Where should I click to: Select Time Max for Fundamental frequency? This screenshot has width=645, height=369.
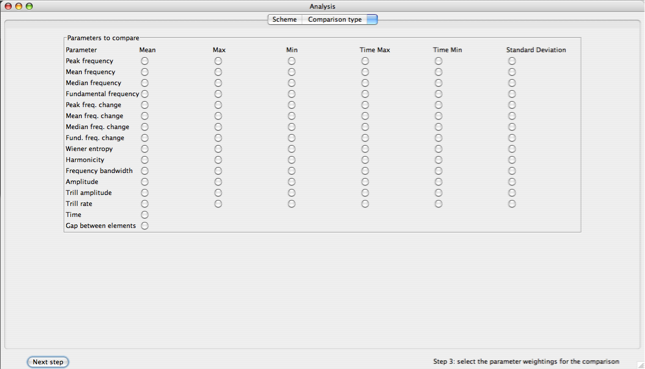(x=365, y=94)
